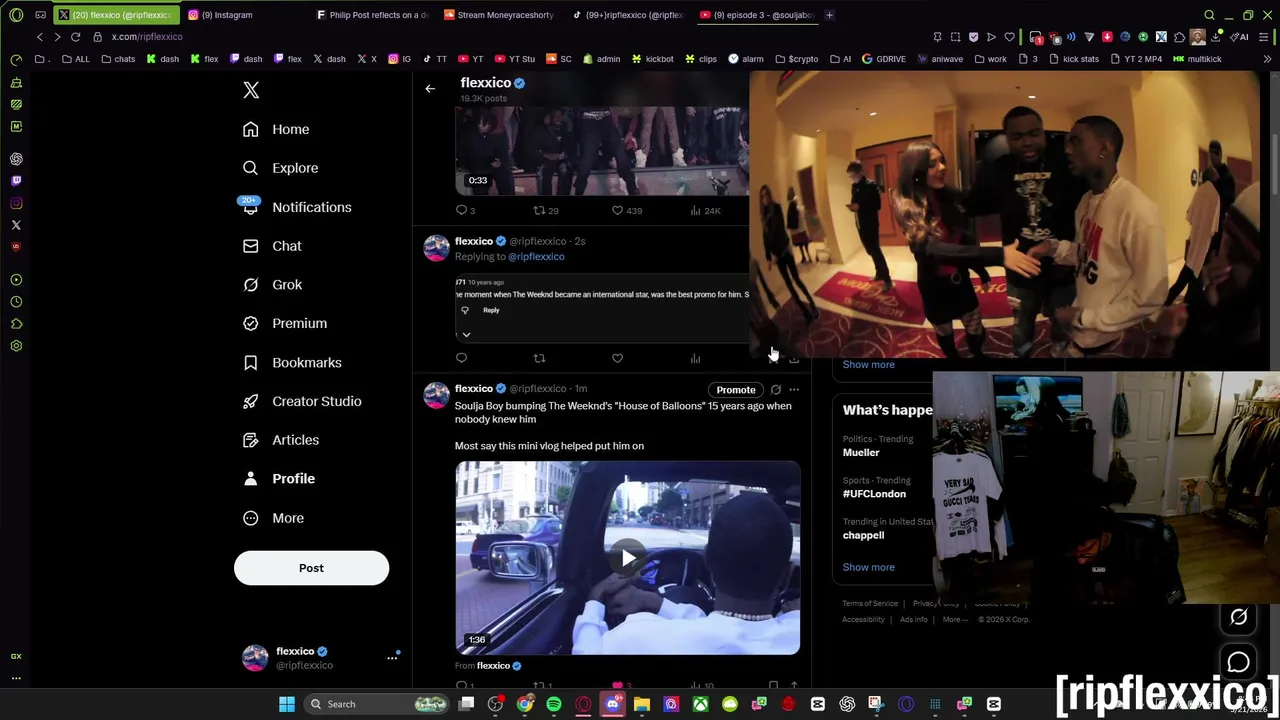Click Reply in embedded comment screenshot
This screenshot has height=720, width=1280.
click(x=491, y=310)
